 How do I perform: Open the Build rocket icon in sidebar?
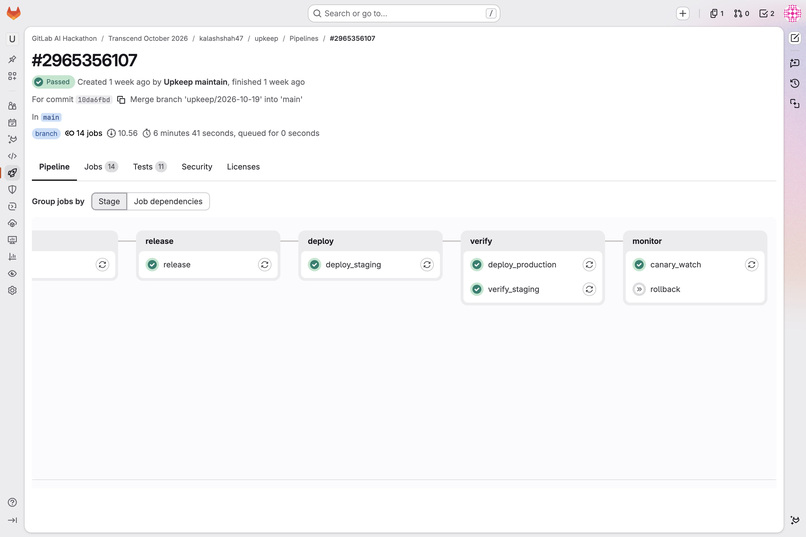[12, 173]
